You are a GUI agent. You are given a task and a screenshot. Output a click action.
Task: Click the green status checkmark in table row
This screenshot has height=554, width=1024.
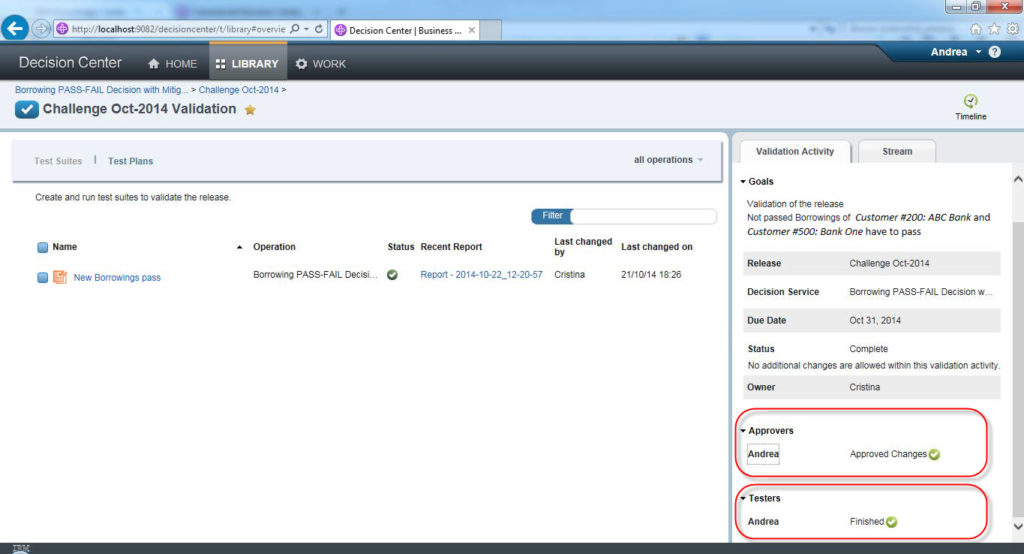click(x=392, y=275)
